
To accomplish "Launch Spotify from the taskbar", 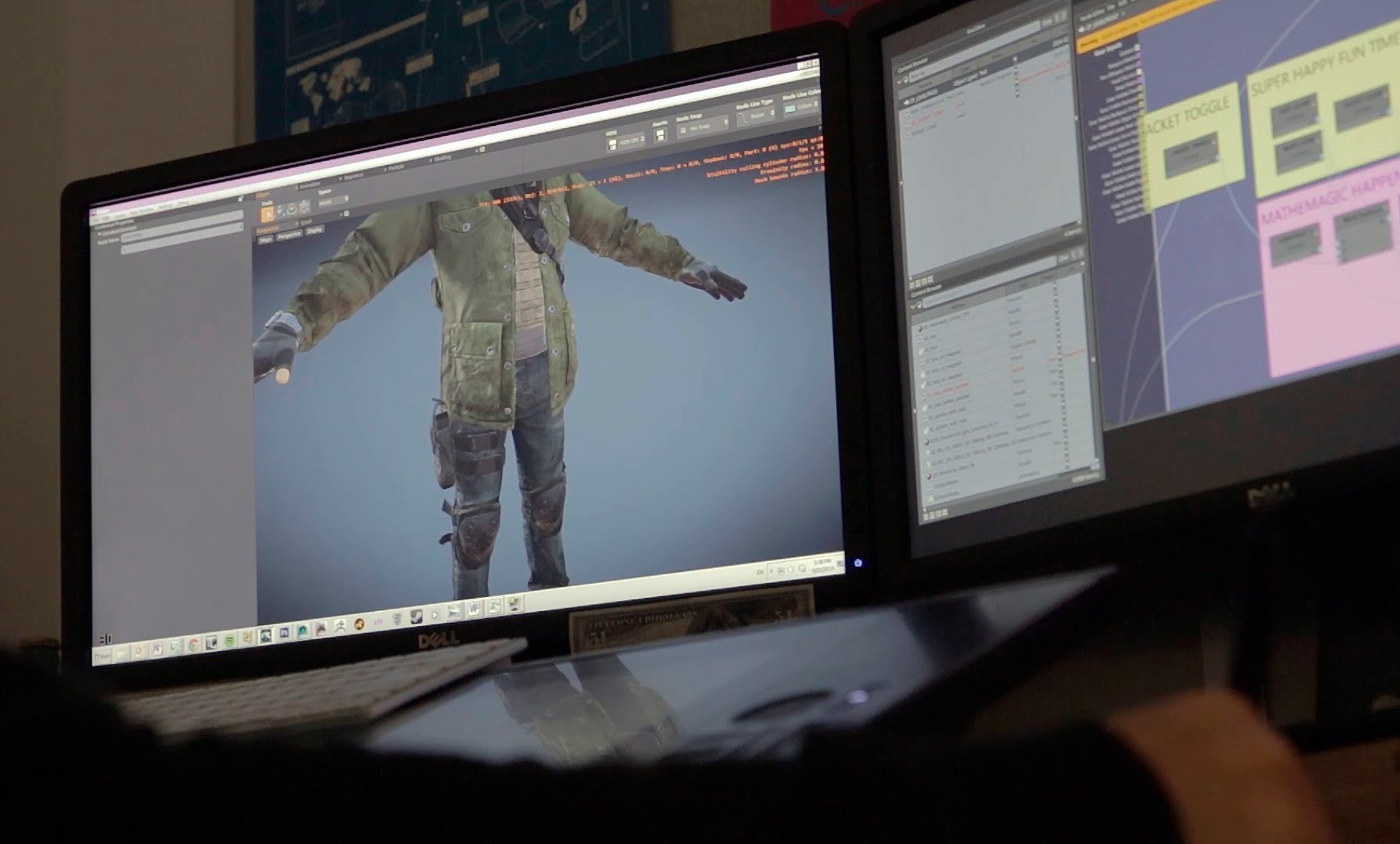I will click(230, 641).
